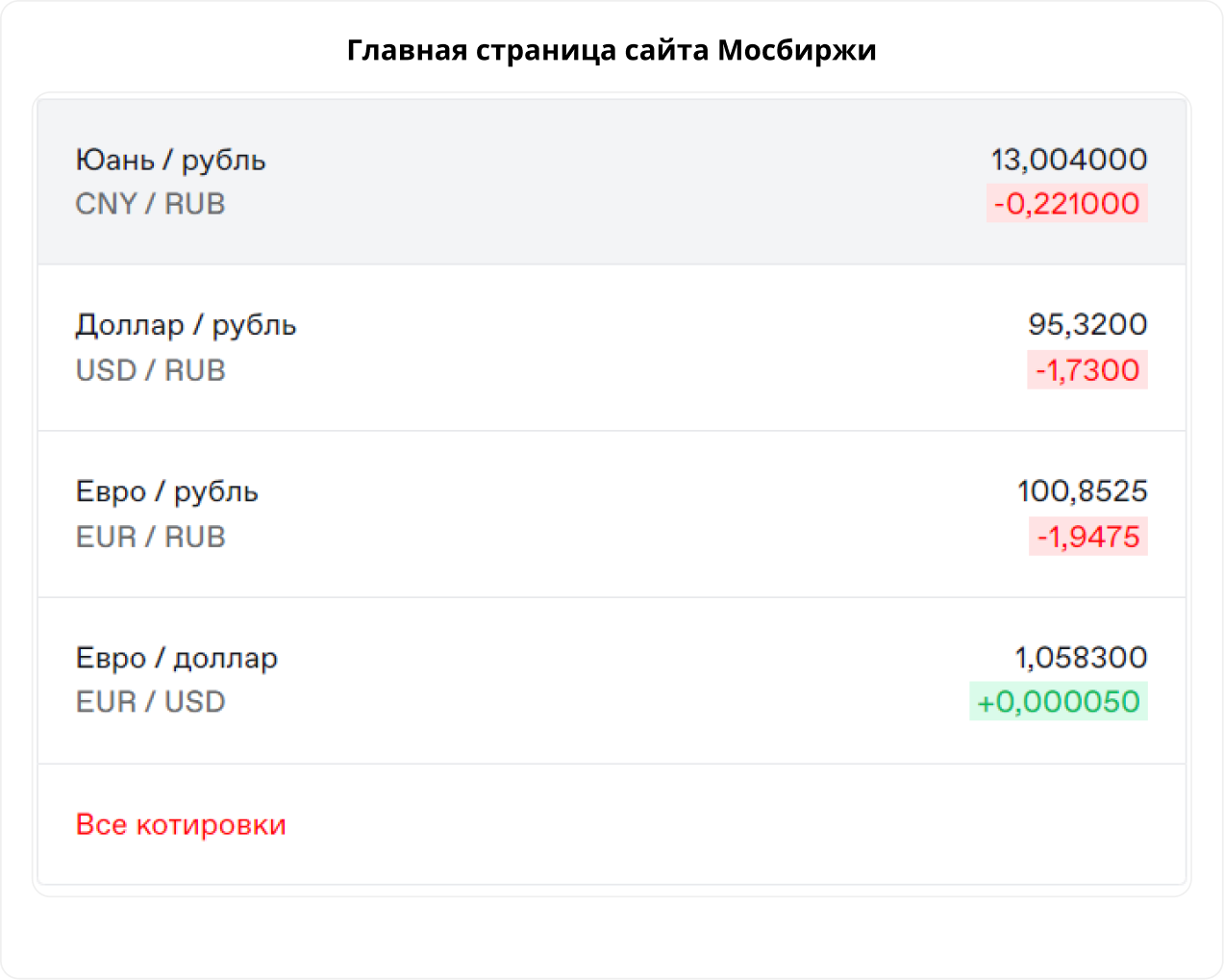
Task: Select the Евро / рубль row label
Action: click(x=166, y=492)
